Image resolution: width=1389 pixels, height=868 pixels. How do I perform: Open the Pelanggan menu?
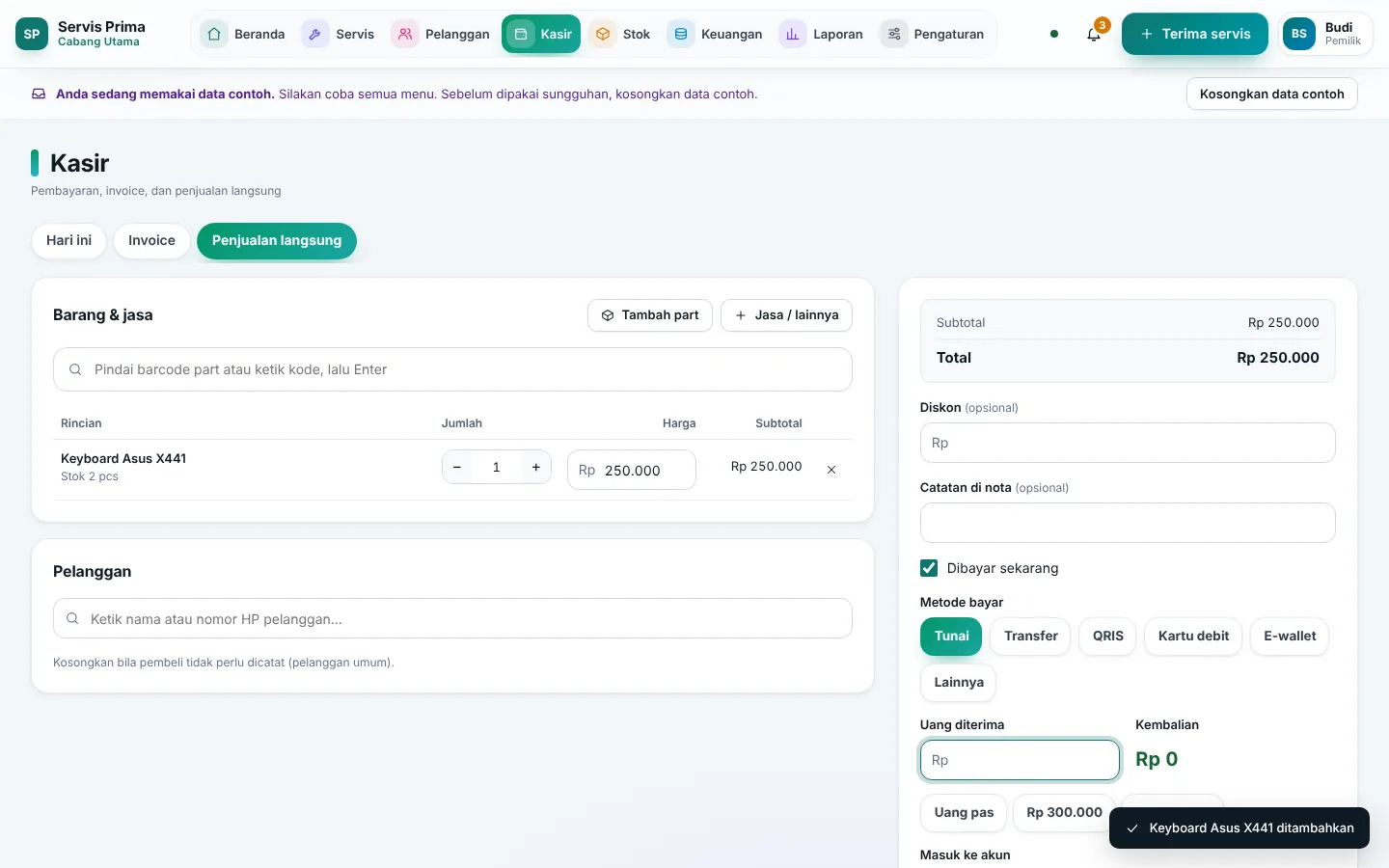(442, 34)
